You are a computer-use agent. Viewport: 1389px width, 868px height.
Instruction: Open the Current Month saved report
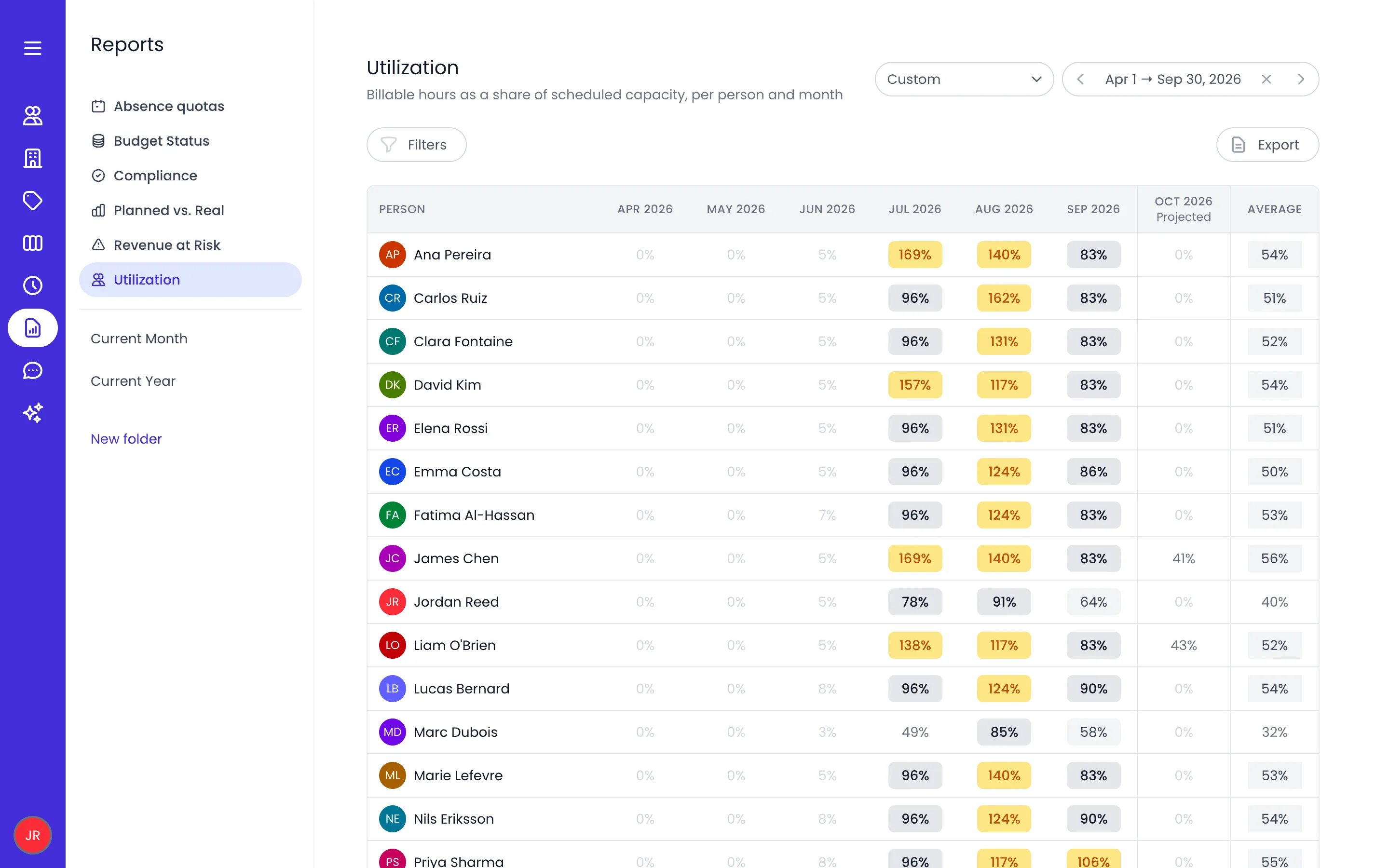point(139,339)
